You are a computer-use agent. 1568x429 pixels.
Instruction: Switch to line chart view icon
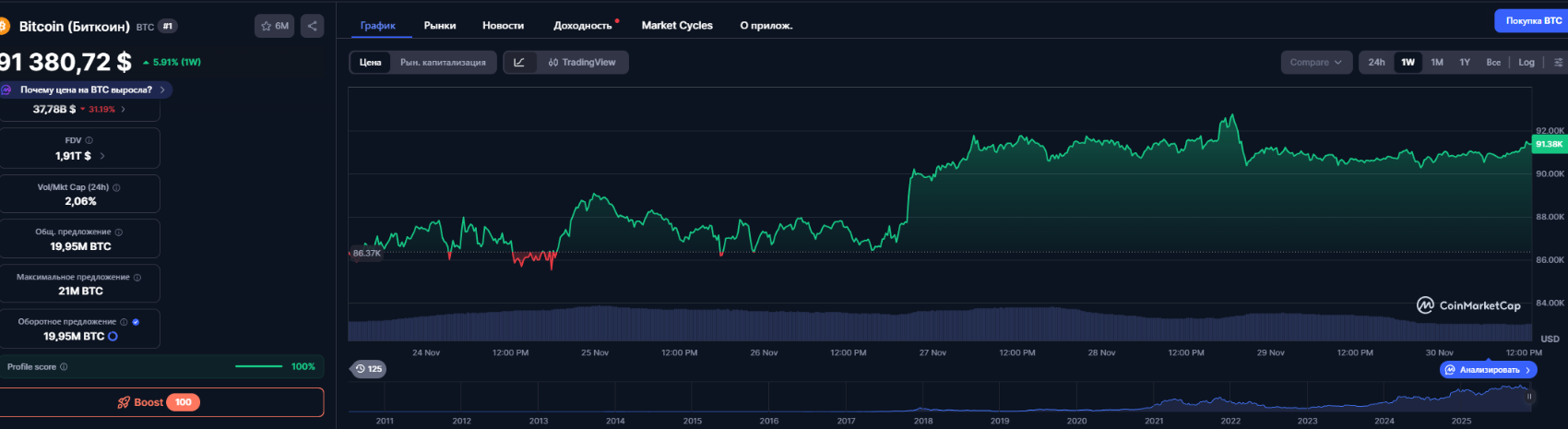tap(519, 62)
